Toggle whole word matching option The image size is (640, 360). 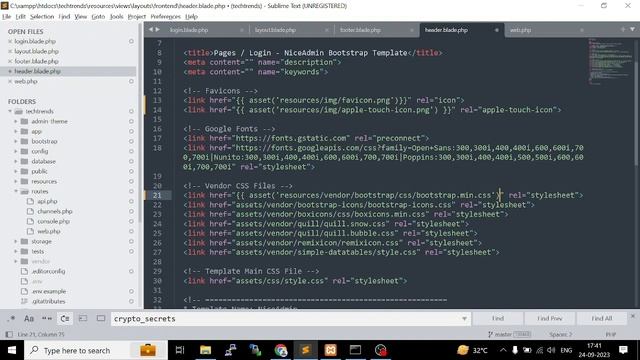coord(47,318)
